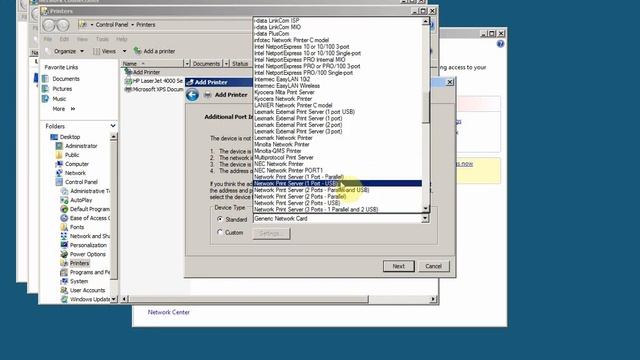Click the Network icon in folder tree
Image resolution: width=640 pixels, height=360 pixels.
click(59, 173)
